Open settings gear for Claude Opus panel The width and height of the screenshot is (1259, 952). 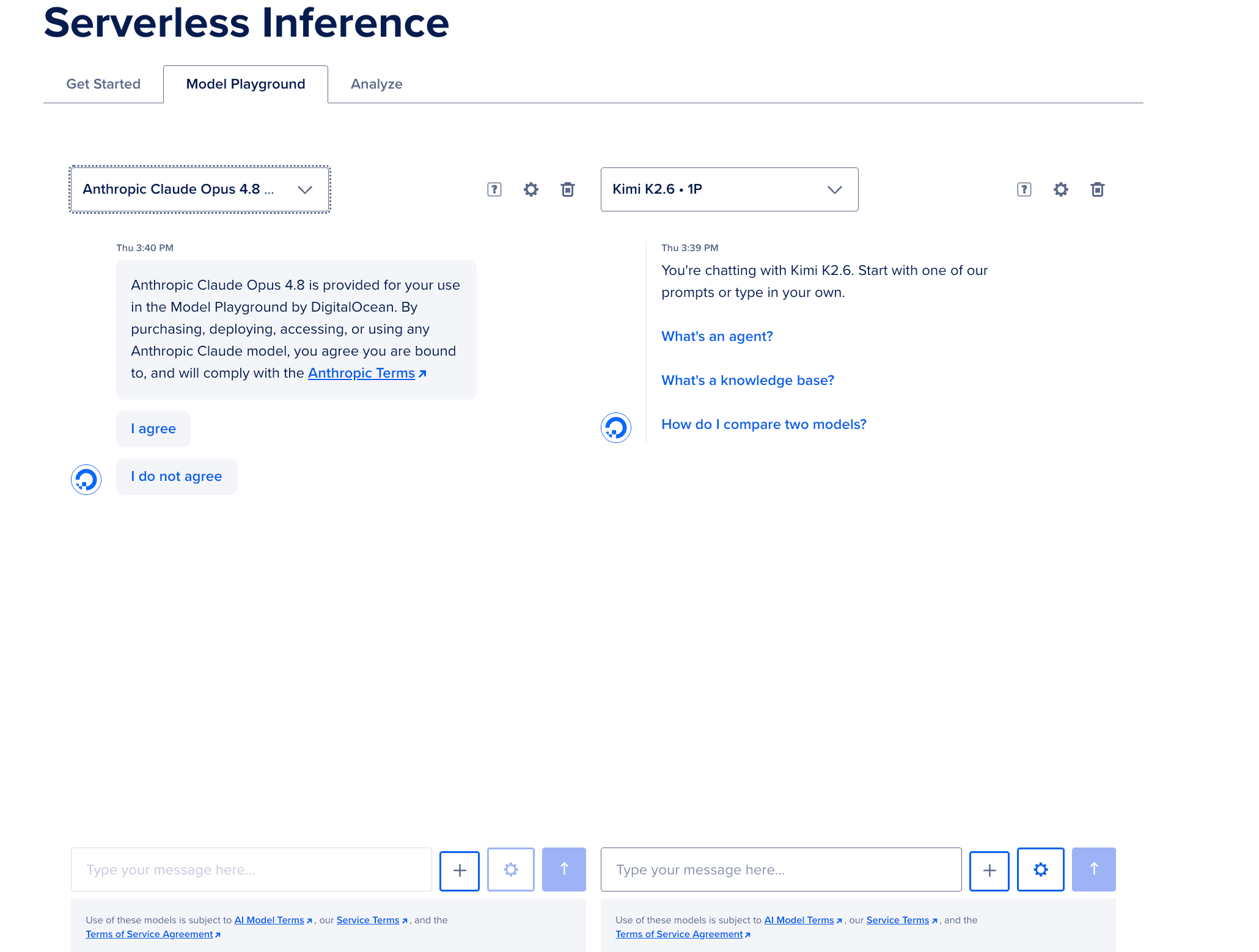click(531, 189)
